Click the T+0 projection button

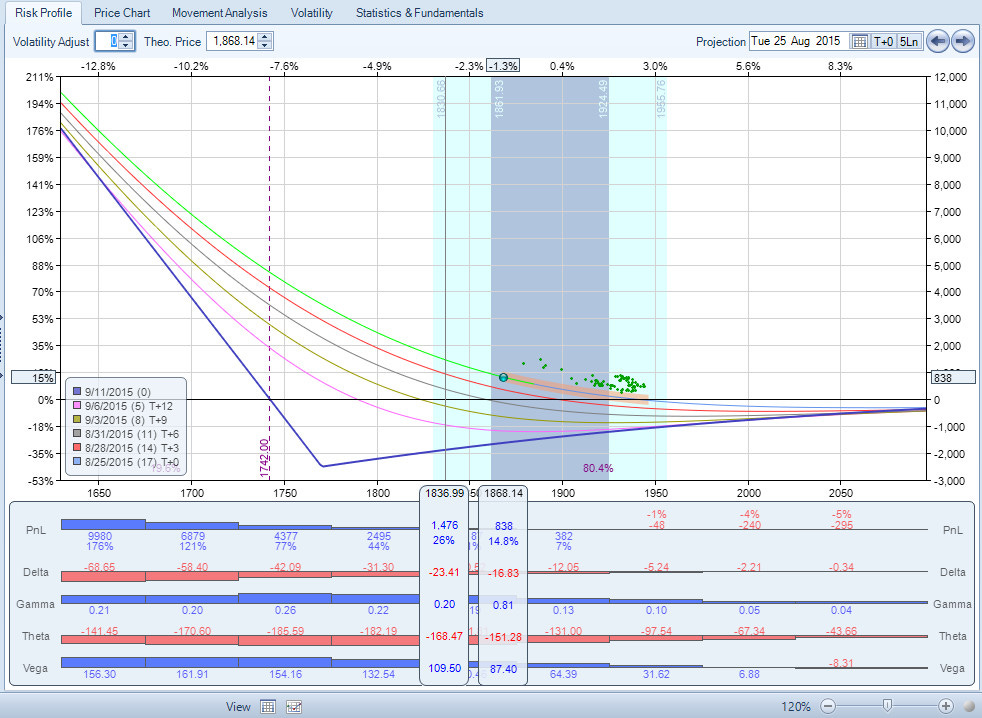point(883,41)
